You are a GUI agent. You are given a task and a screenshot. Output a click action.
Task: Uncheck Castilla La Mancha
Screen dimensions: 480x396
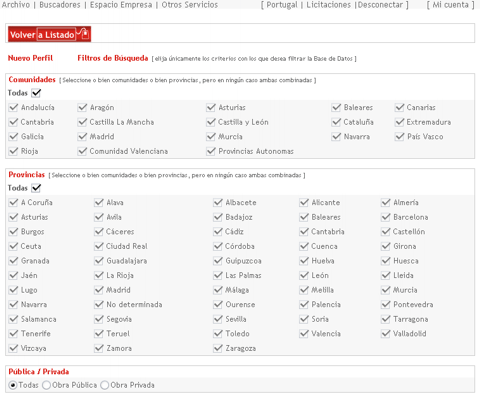coord(82,122)
